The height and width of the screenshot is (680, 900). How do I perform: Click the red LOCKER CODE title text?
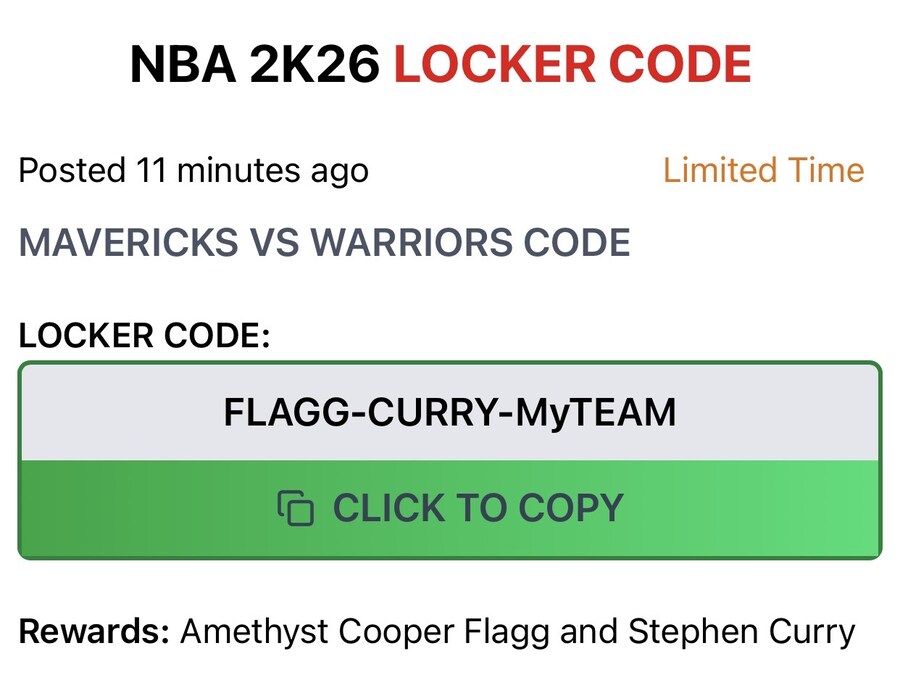click(572, 65)
